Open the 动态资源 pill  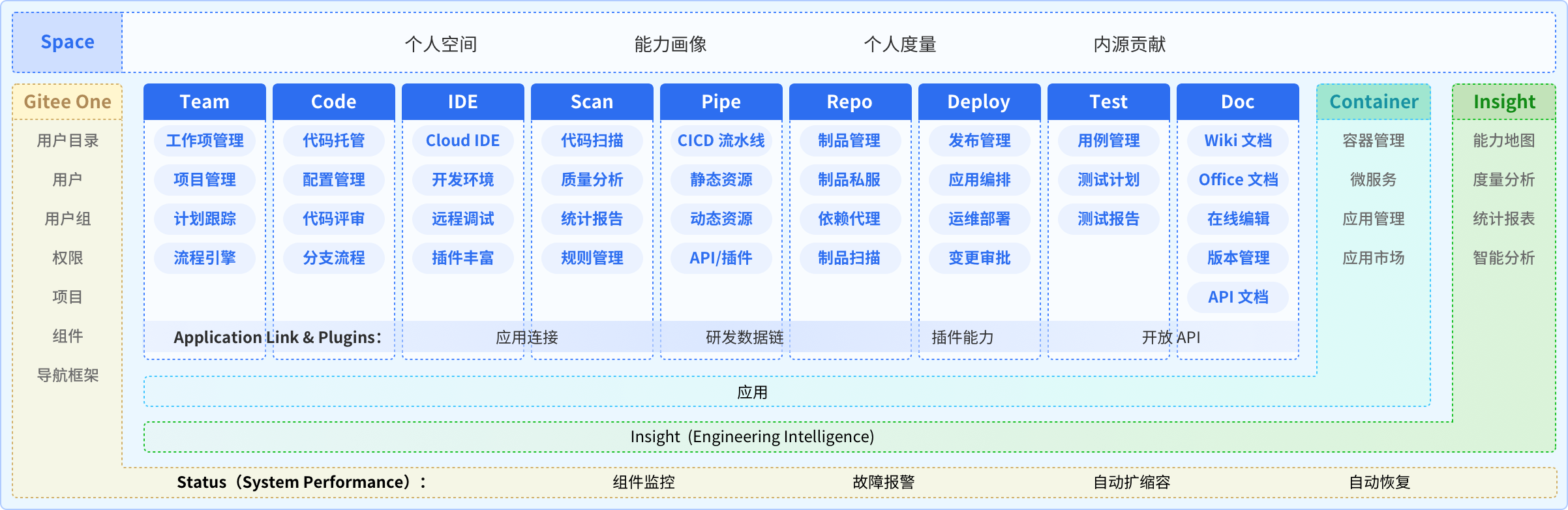tap(721, 219)
